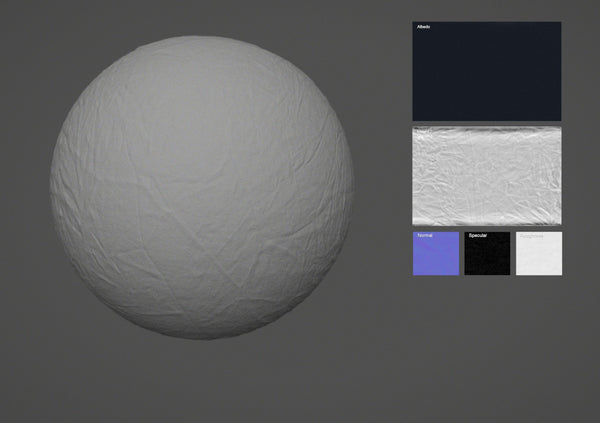The image size is (600, 423).
Task: Select the black Specular map thumbnail
Action: [x=487, y=257]
